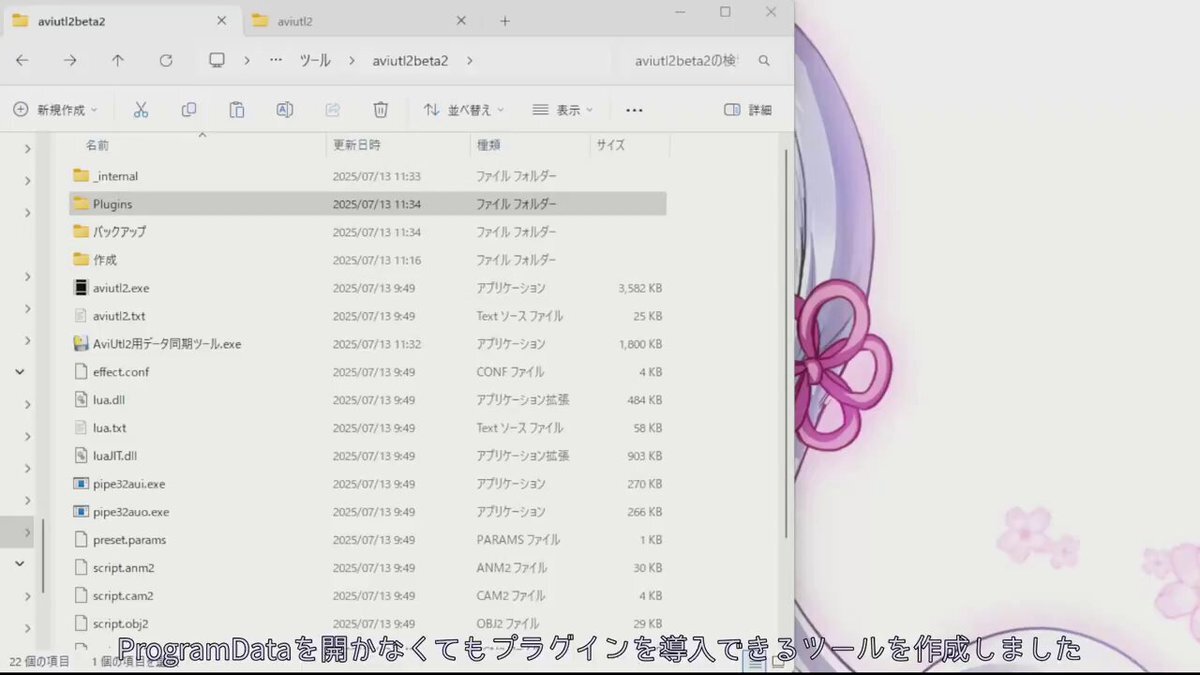Select the _internal folder icon

coord(82,176)
